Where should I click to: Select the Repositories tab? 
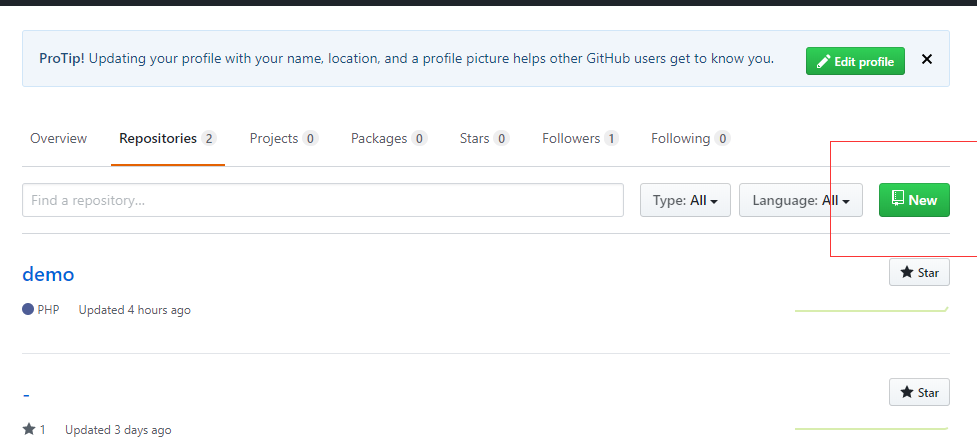[168, 138]
